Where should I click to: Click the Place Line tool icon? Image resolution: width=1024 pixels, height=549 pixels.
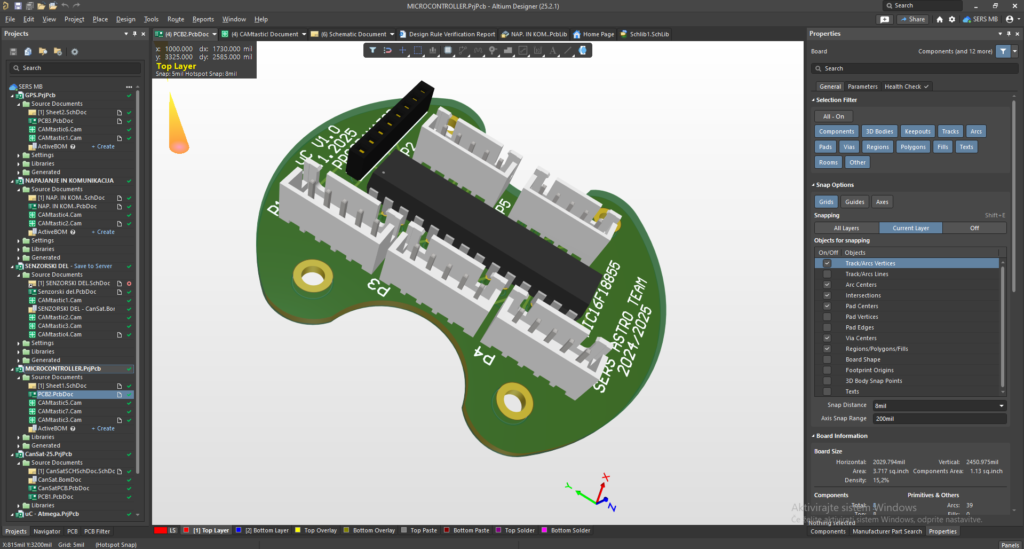tap(568, 49)
